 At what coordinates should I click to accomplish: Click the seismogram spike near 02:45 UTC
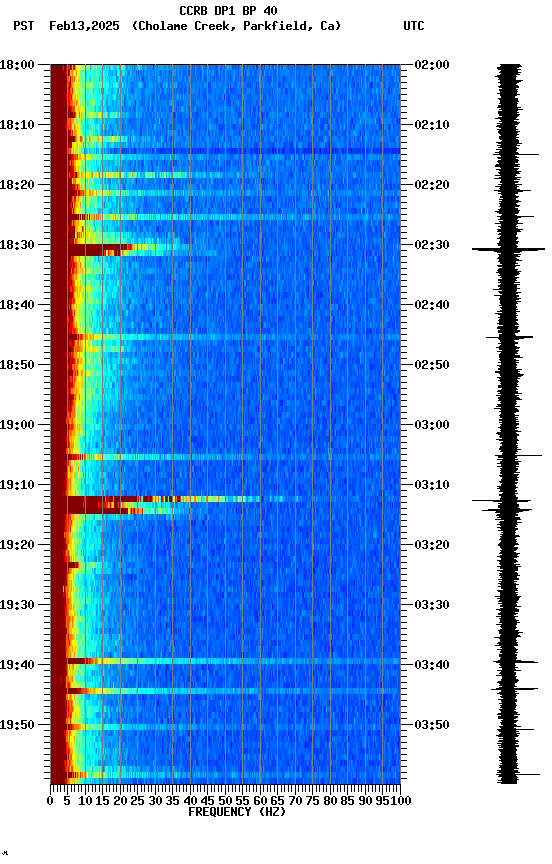(510, 337)
